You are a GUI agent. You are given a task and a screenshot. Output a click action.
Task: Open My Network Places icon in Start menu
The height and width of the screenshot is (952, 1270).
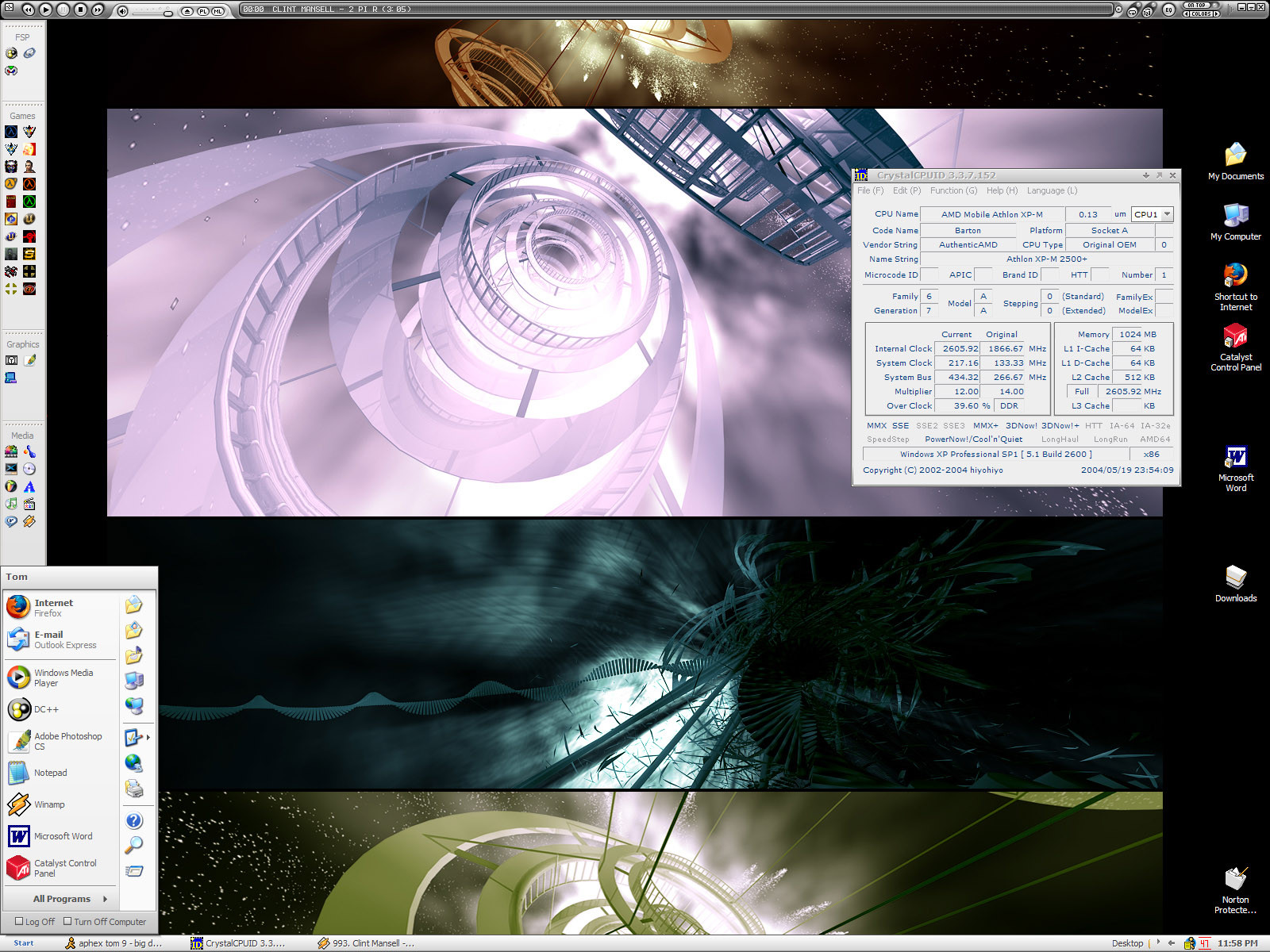click(x=133, y=705)
